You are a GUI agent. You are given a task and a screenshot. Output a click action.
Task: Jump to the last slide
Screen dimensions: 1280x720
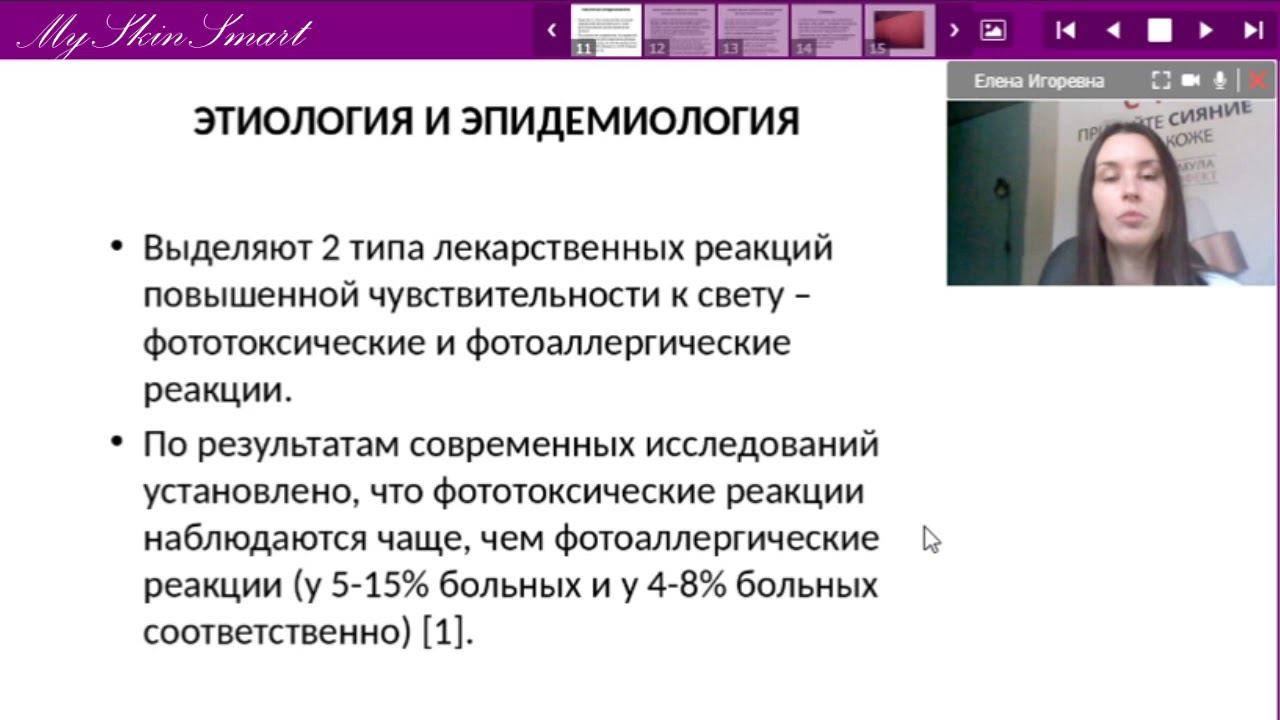tap(1253, 30)
